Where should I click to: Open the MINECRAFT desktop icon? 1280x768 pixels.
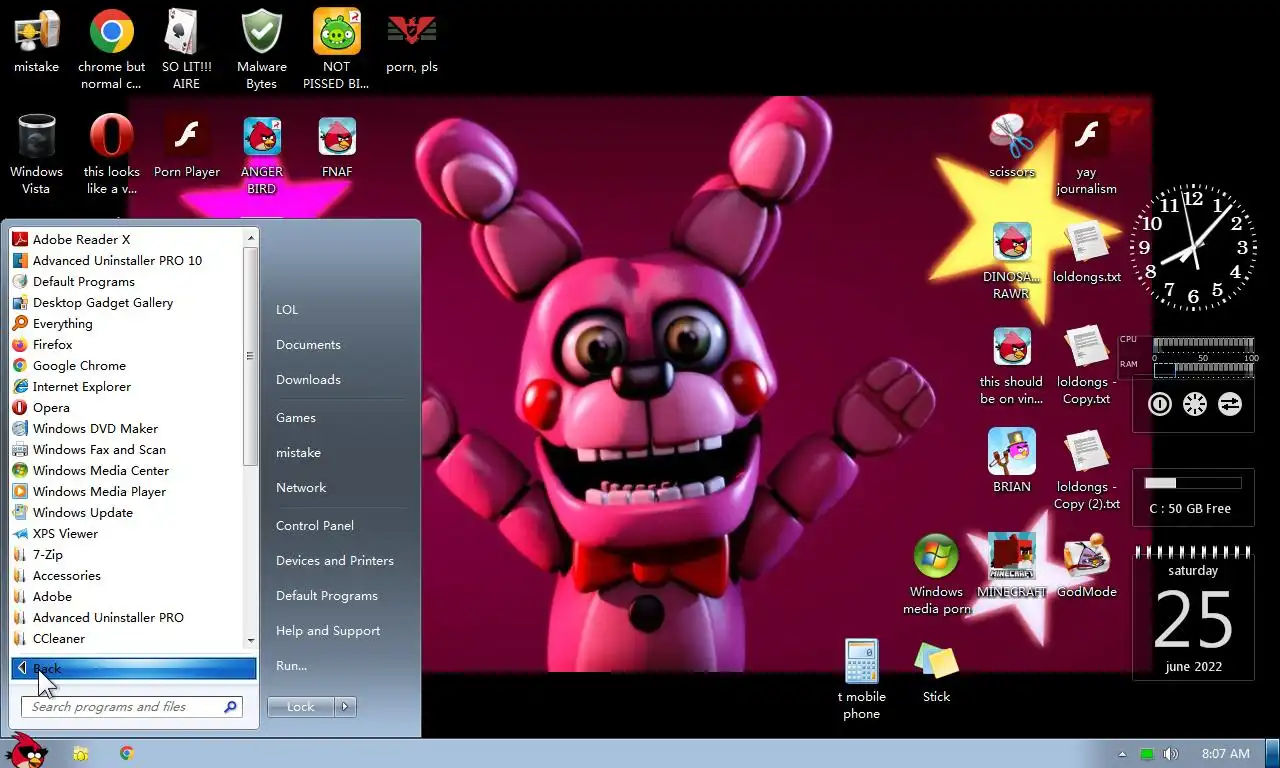pos(1012,565)
